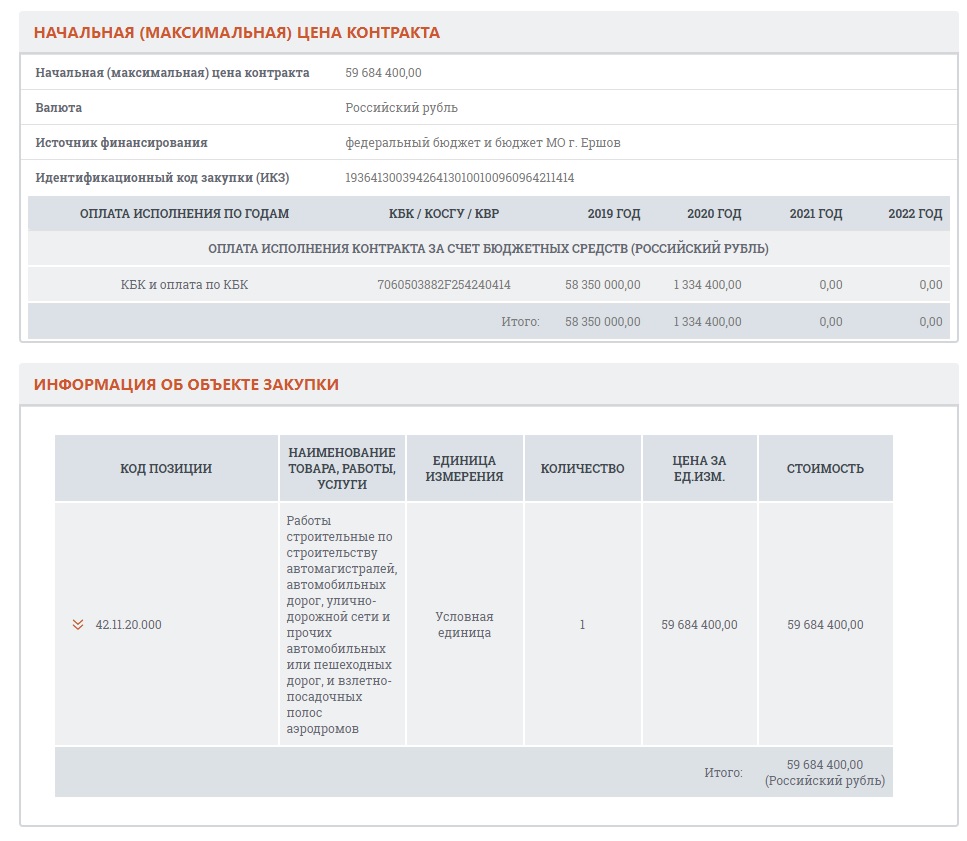The width and height of the screenshot is (967, 841).
Task: Click the КБК code 7060503882F254240414
Action: coord(444,285)
